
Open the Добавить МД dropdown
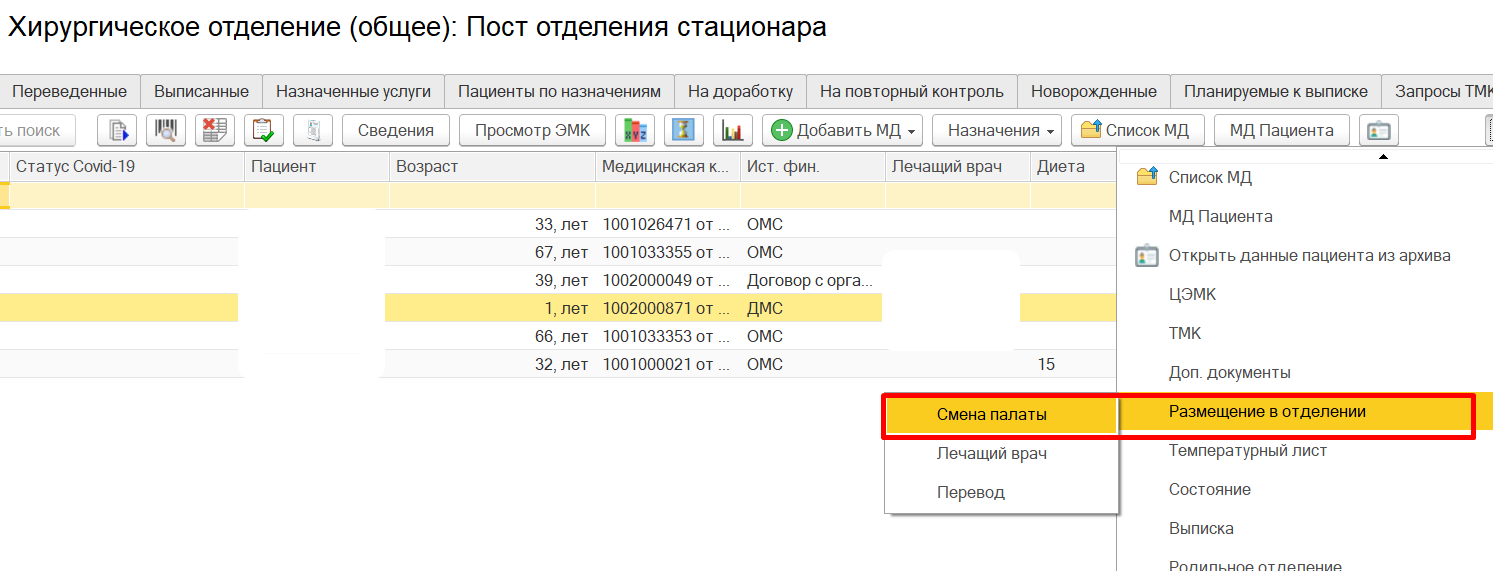coord(843,130)
